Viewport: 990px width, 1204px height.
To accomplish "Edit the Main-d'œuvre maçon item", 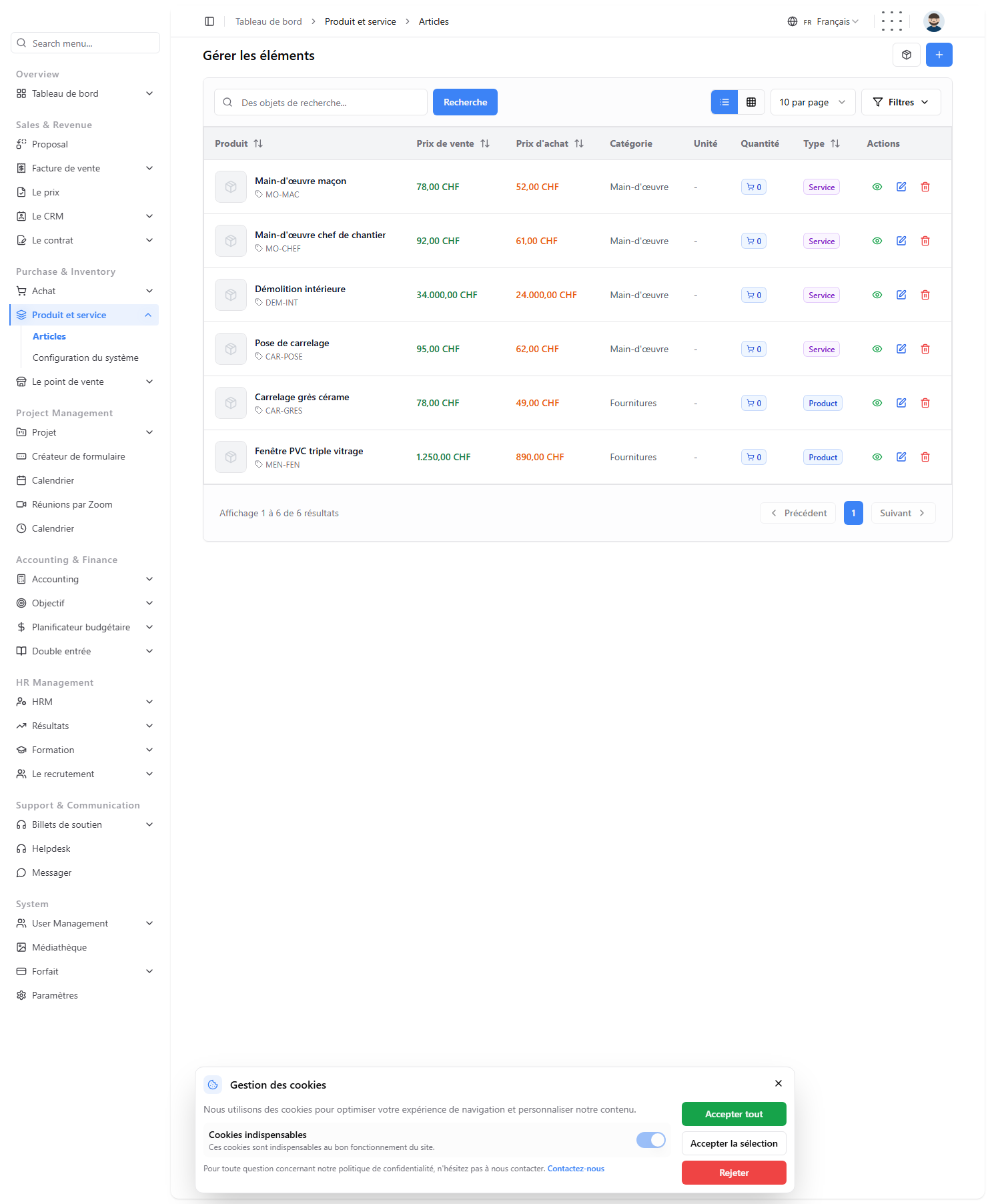I will (x=901, y=187).
